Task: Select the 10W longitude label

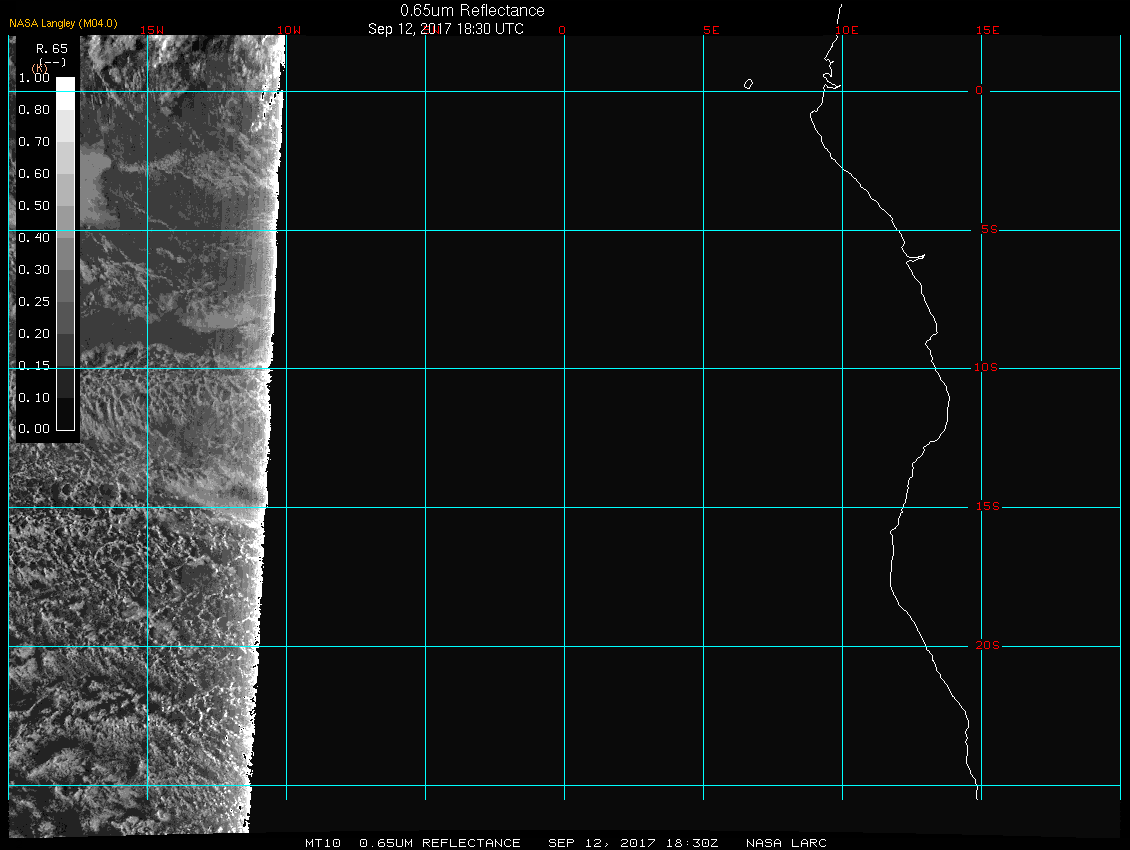Action: pyautogui.click(x=289, y=30)
